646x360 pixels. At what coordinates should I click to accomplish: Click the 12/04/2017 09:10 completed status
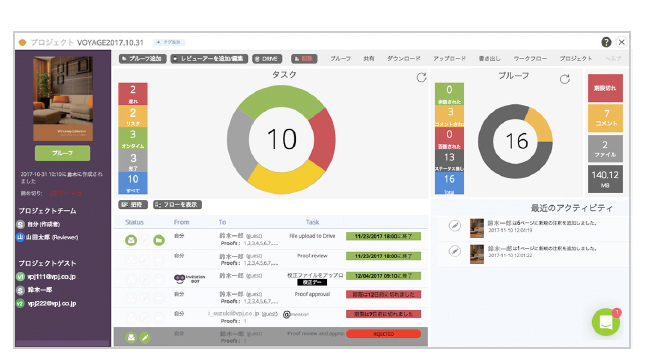pos(384,276)
